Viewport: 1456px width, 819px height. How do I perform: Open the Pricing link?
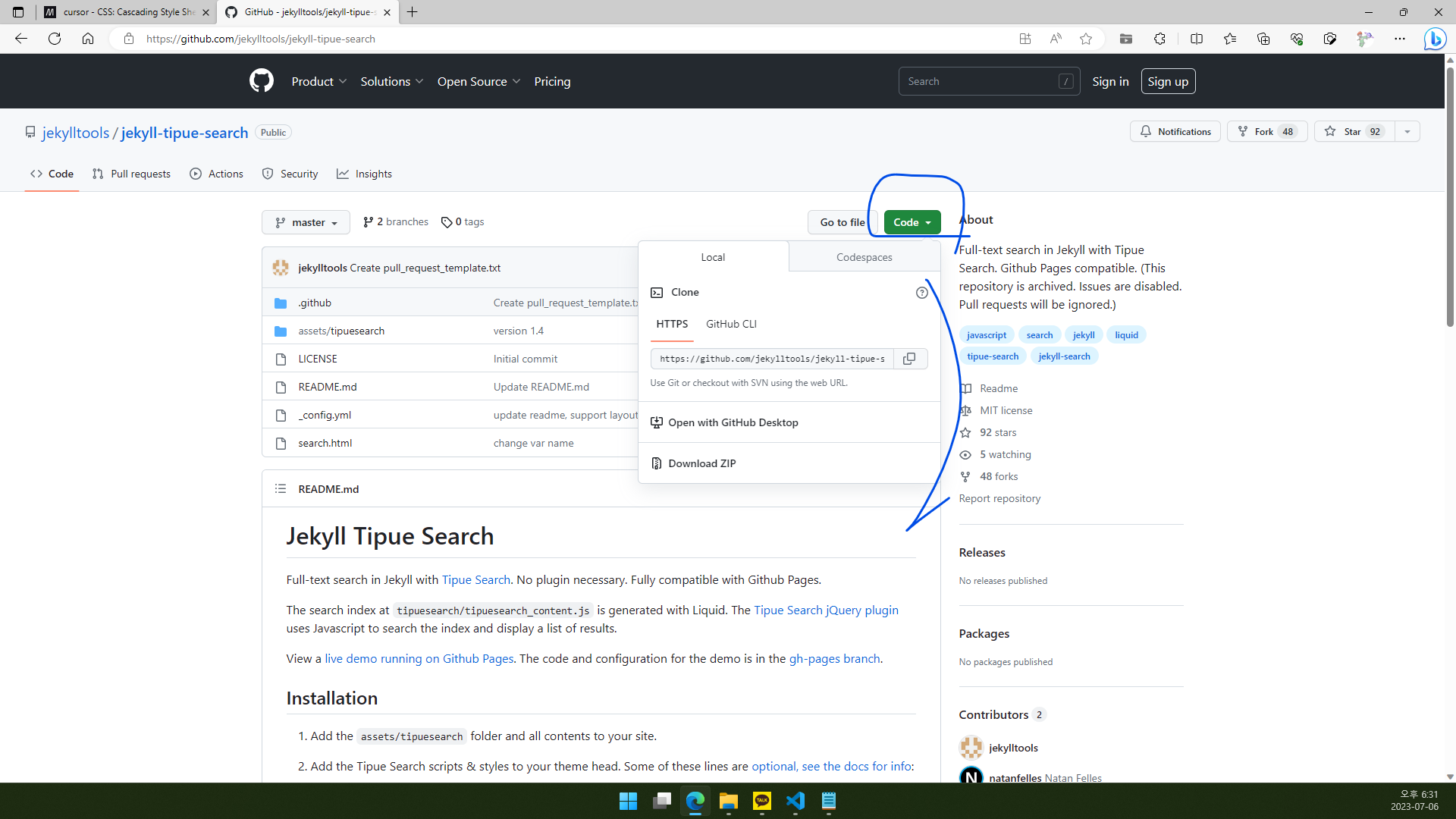pos(552,81)
